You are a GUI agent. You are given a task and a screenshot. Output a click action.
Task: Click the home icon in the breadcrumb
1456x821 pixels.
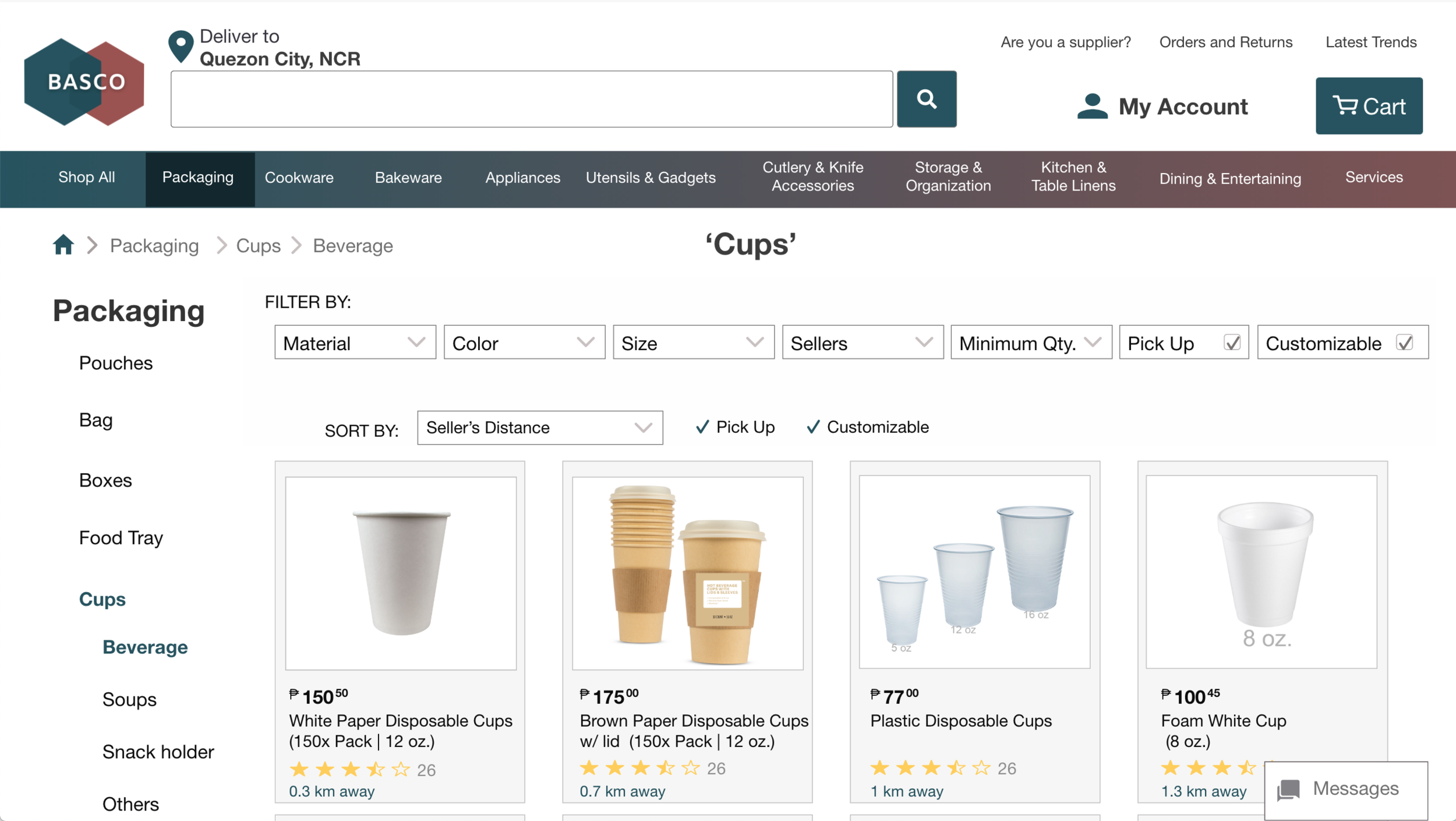point(63,245)
